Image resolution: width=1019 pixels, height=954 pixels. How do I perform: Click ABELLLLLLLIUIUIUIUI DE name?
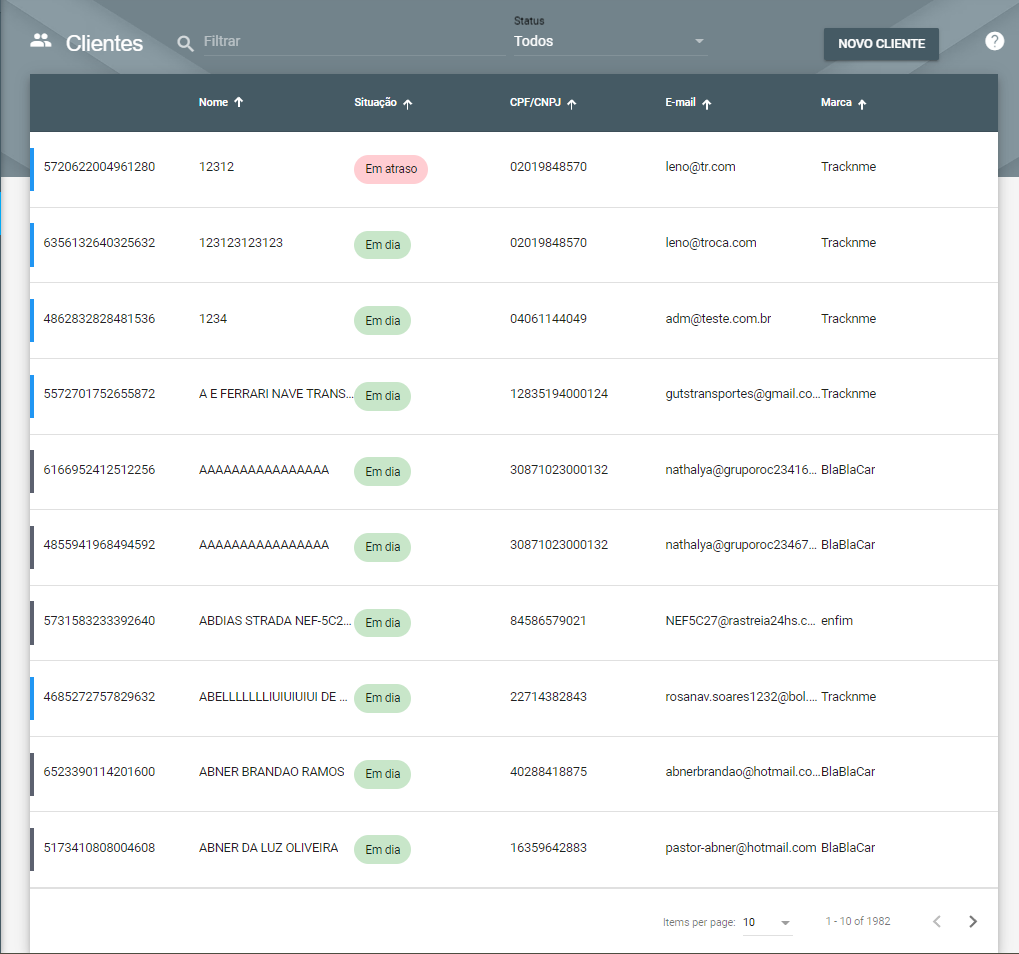[x=273, y=697]
